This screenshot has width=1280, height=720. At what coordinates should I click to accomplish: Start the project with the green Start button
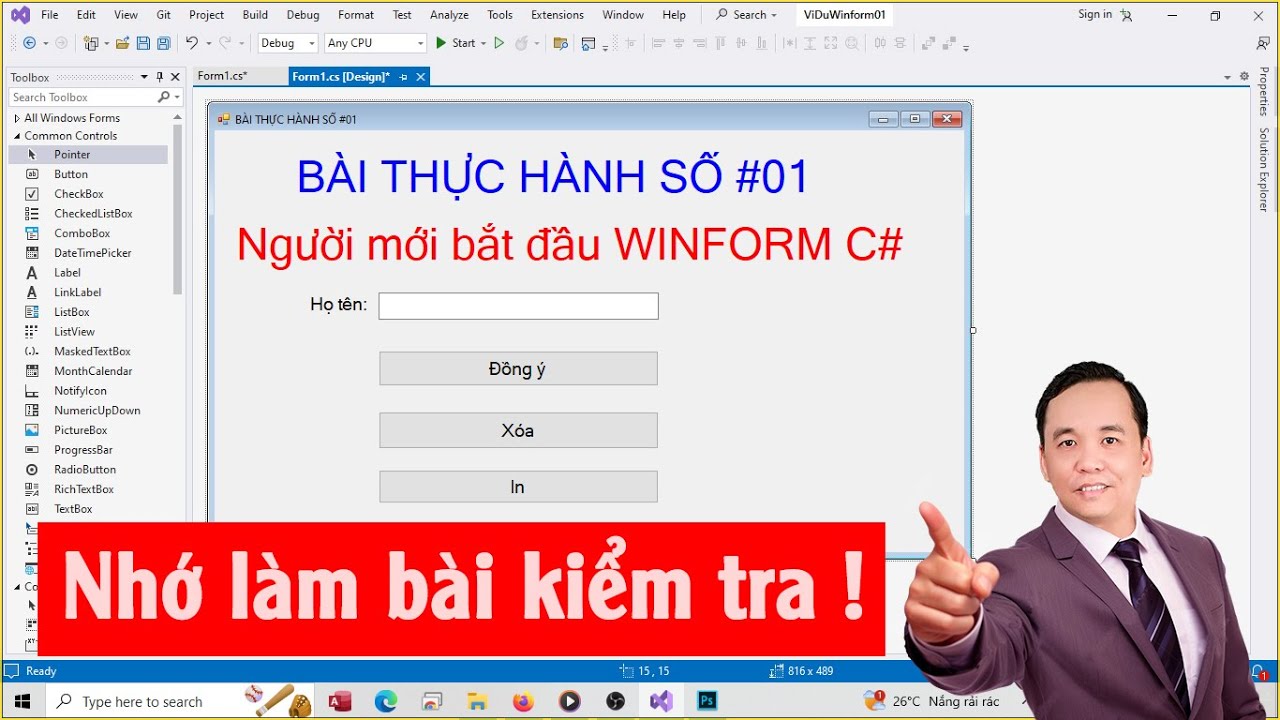pyautogui.click(x=455, y=43)
